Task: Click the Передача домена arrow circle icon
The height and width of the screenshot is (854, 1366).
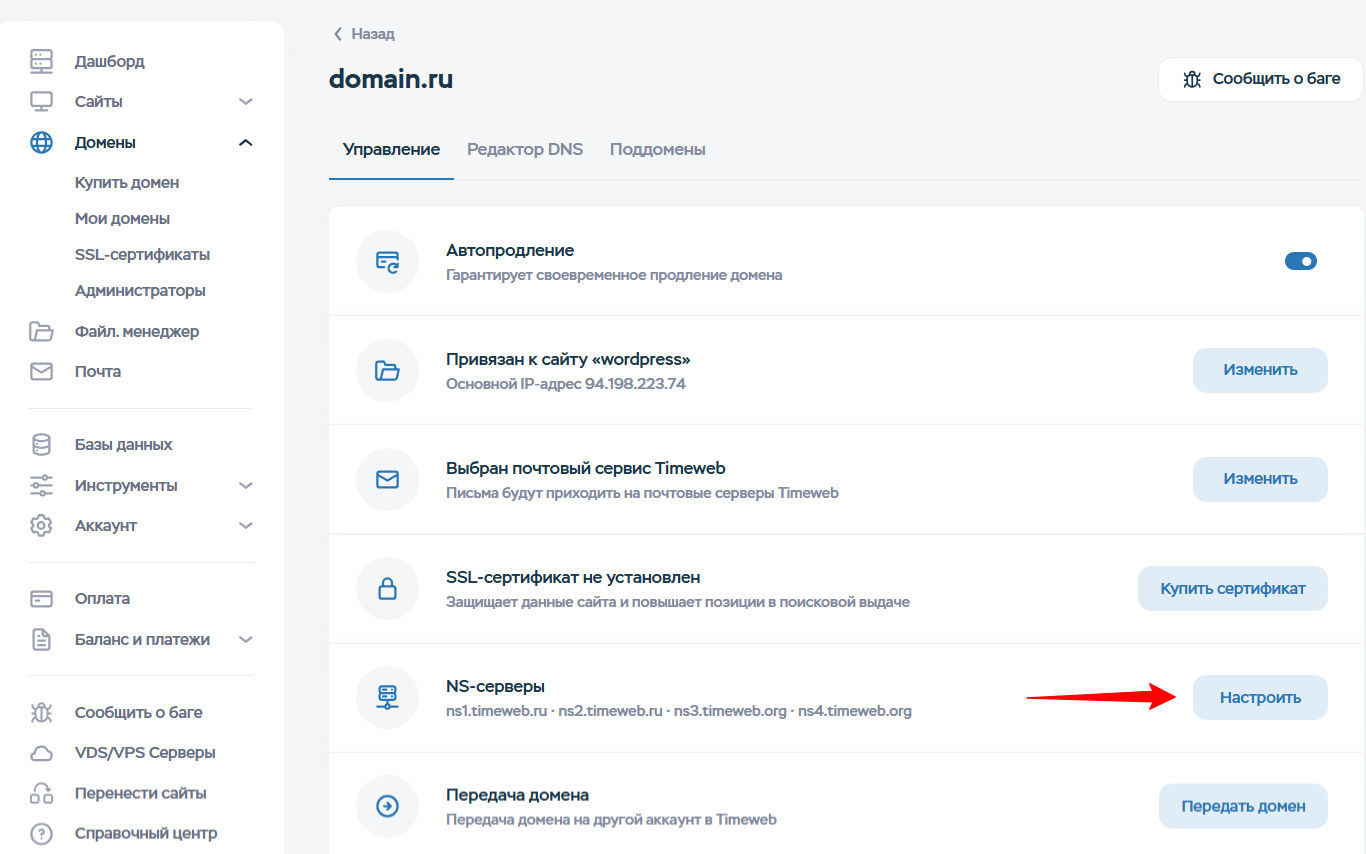Action: coord(387,807)
